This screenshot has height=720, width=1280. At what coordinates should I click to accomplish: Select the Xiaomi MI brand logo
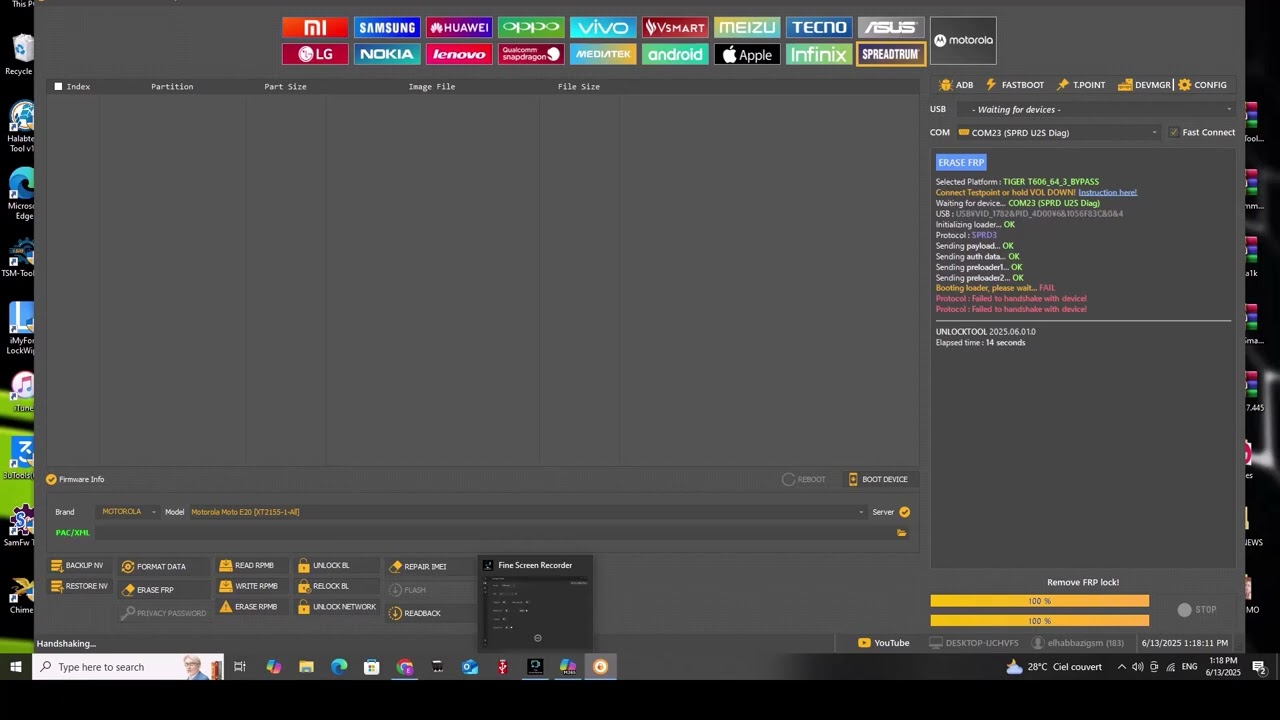click(x=315, y=27)
